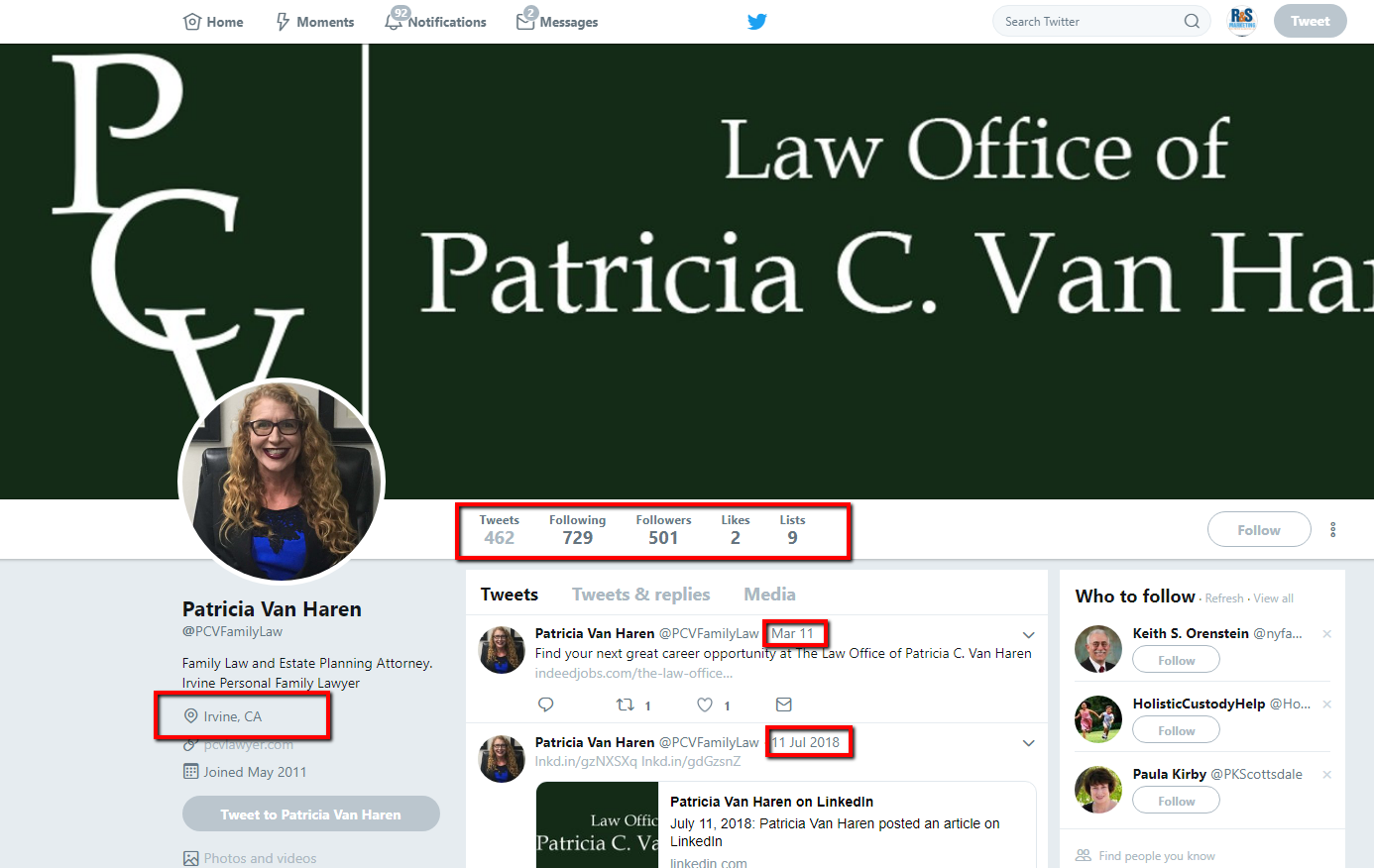1374x868 pixels.
Task: Click Paula Kirby's avatar
Action: coord(1098,790)
